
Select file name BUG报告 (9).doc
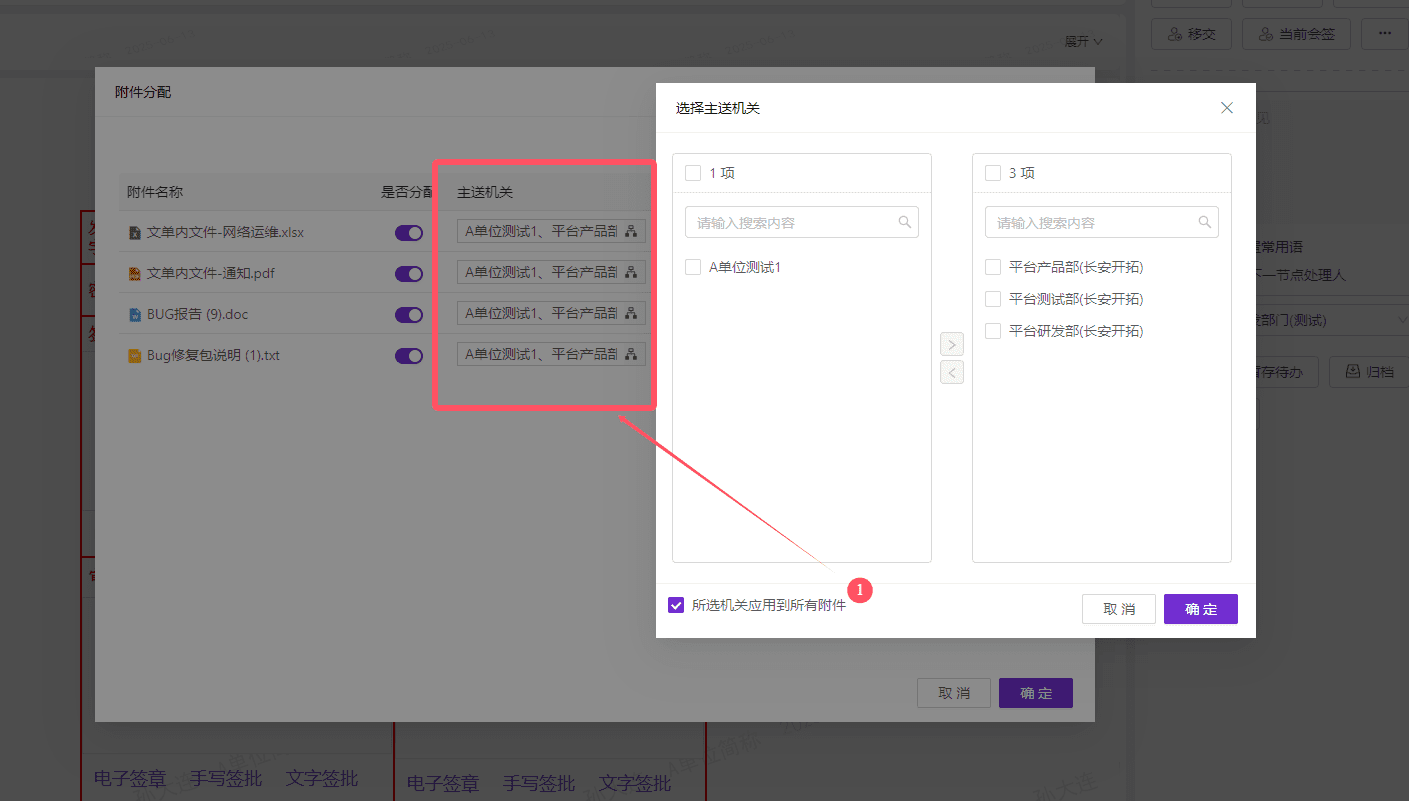tap(197, 314)
